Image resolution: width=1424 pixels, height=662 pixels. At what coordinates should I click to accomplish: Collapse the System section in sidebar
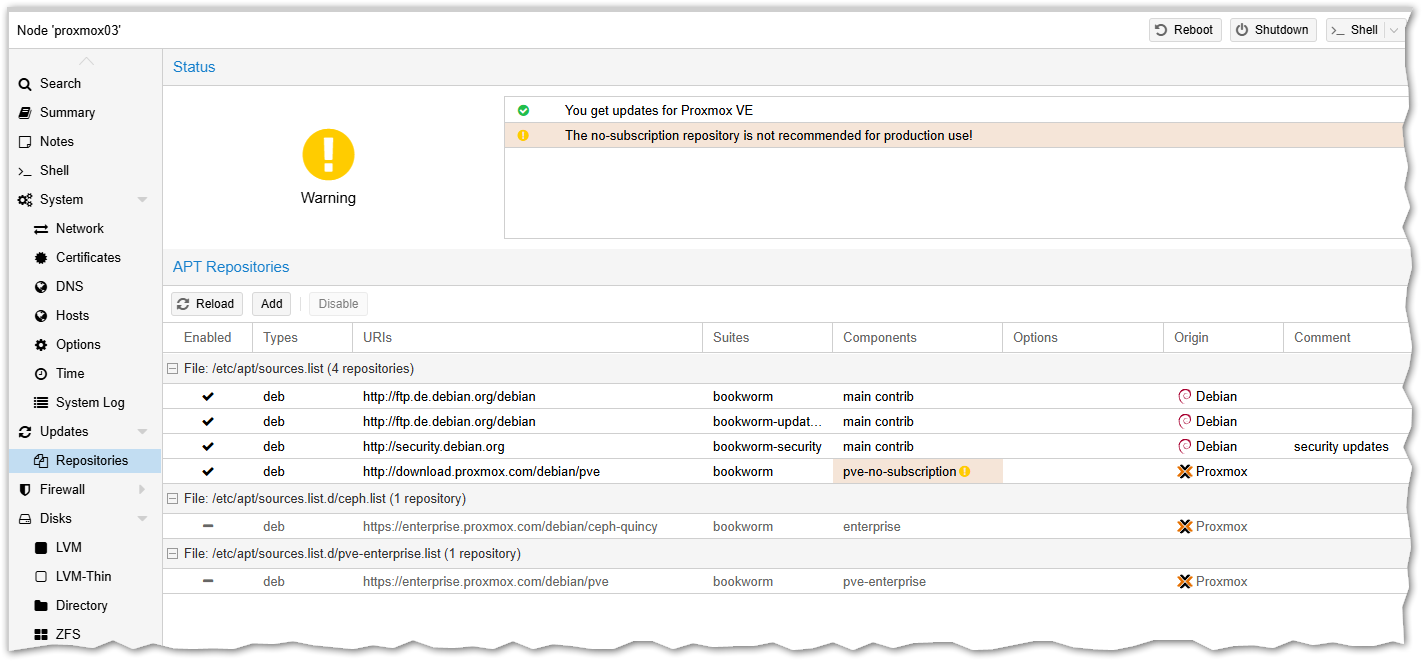[x=142, y=200]
